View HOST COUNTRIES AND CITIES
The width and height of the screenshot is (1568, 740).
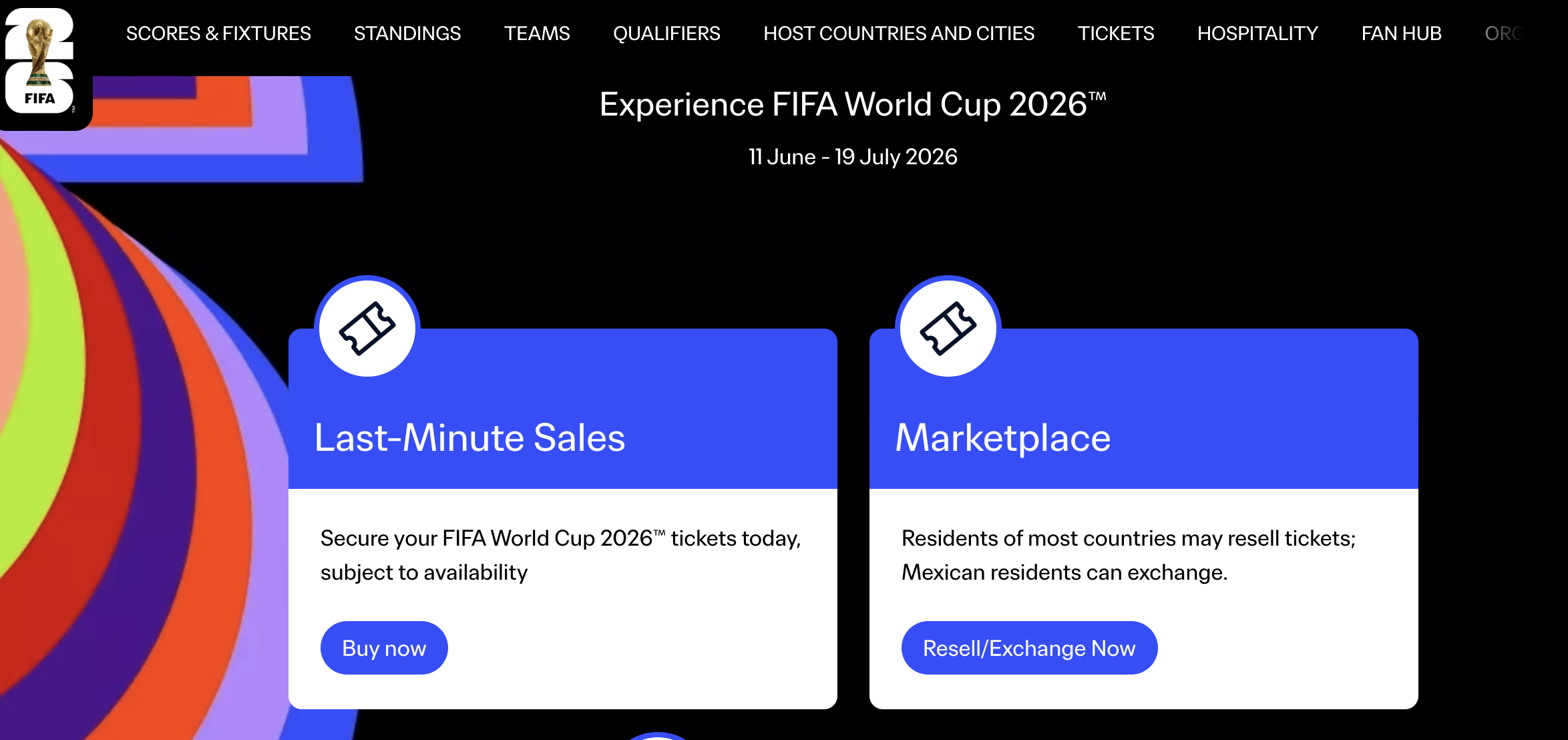click(899, 33)
